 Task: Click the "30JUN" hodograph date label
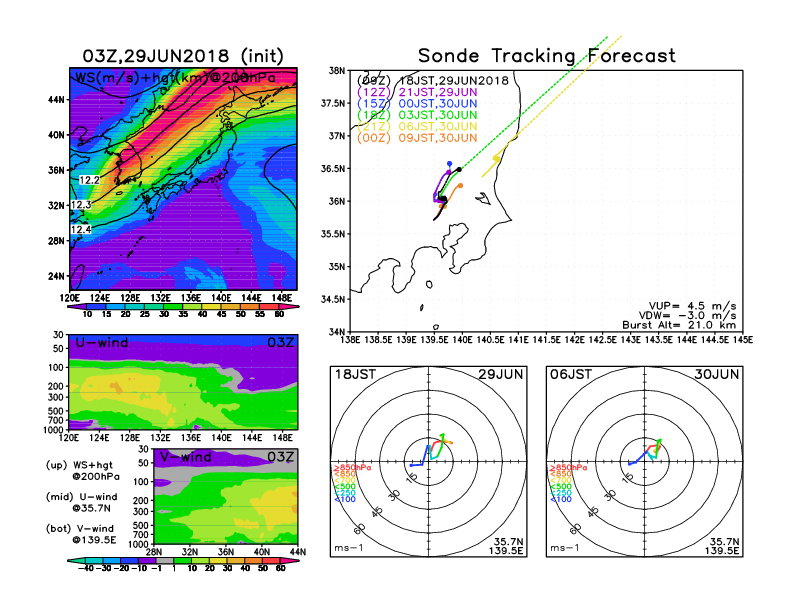[717, 375]
